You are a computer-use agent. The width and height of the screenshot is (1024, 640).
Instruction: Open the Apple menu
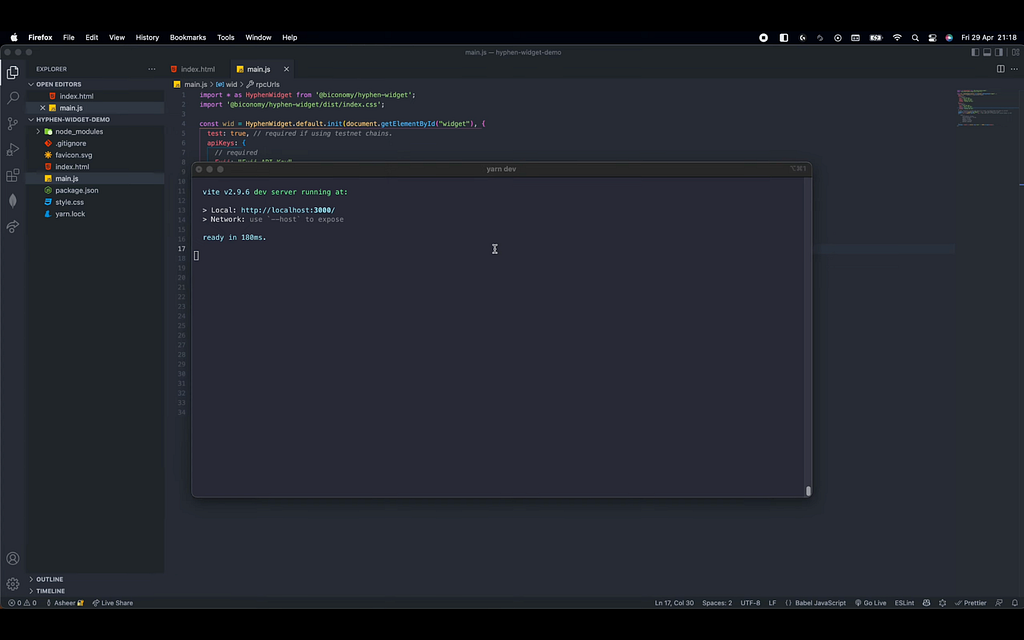coord(14,37)
